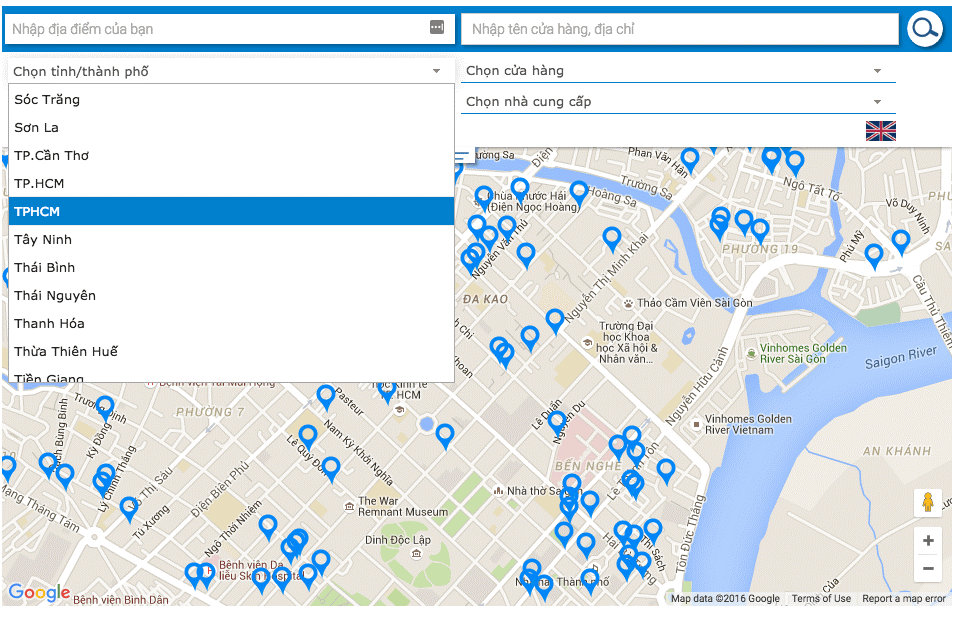Click the BẾN NGHÉ district label

tap(588, 466)
